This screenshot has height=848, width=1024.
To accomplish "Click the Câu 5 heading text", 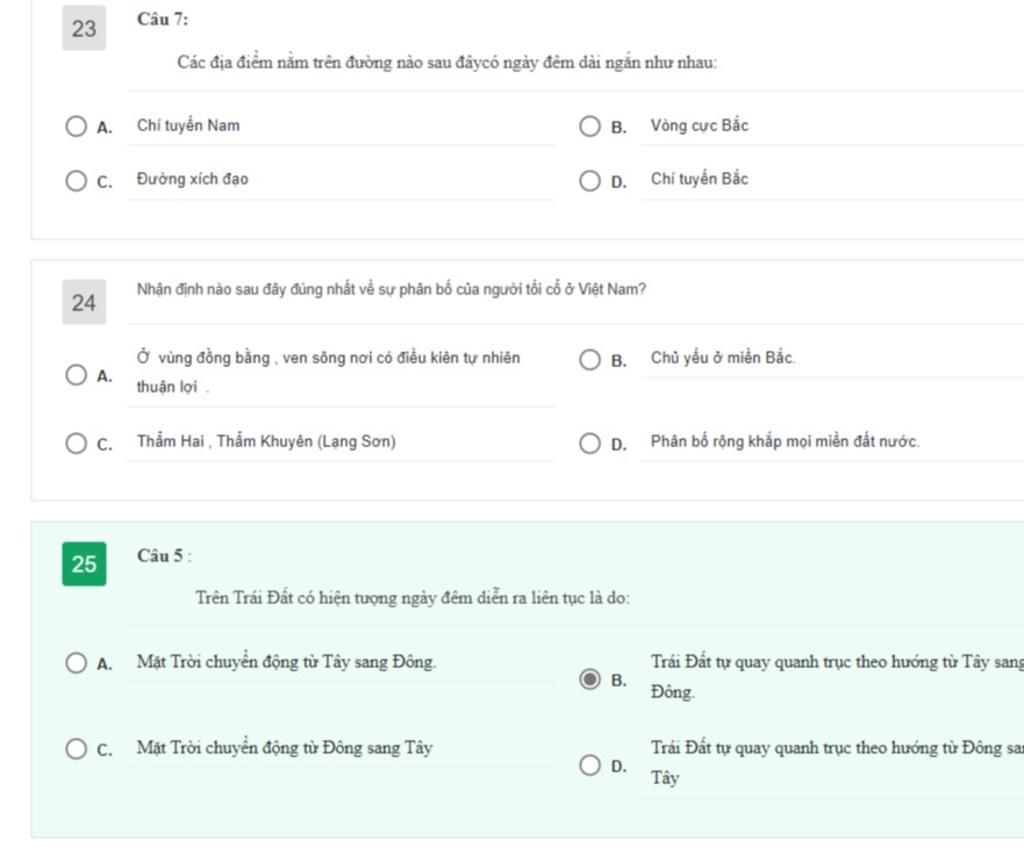I will (x=164, y=556).
